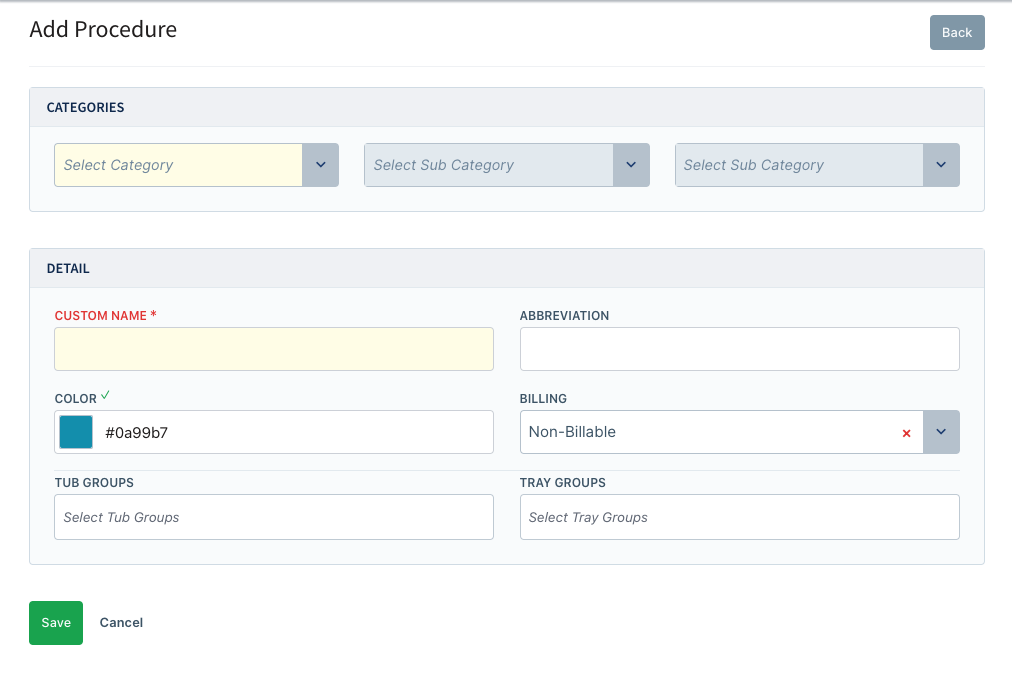Click the DETAIL section header
This screenshot has height=678, width=1012.
pos(68,269)
